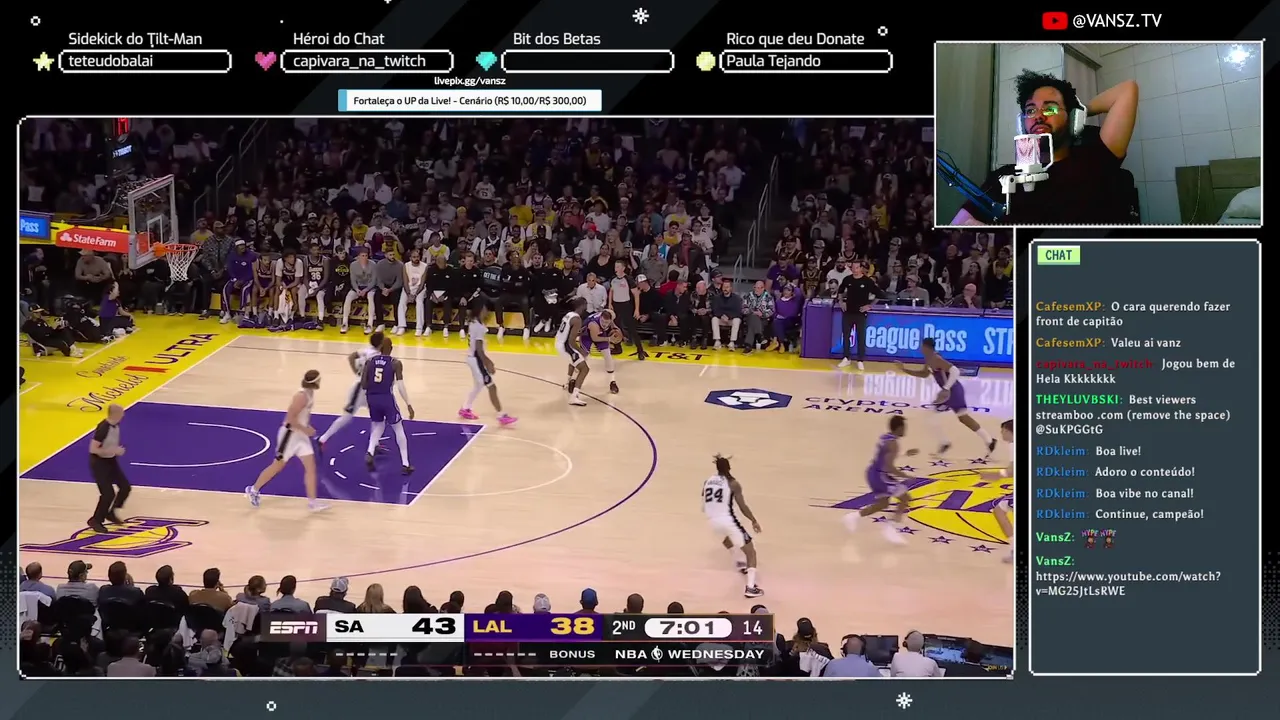Click the YouTube logo icon
Viewport: 1280px width, 720px height.
point(1054,20)
